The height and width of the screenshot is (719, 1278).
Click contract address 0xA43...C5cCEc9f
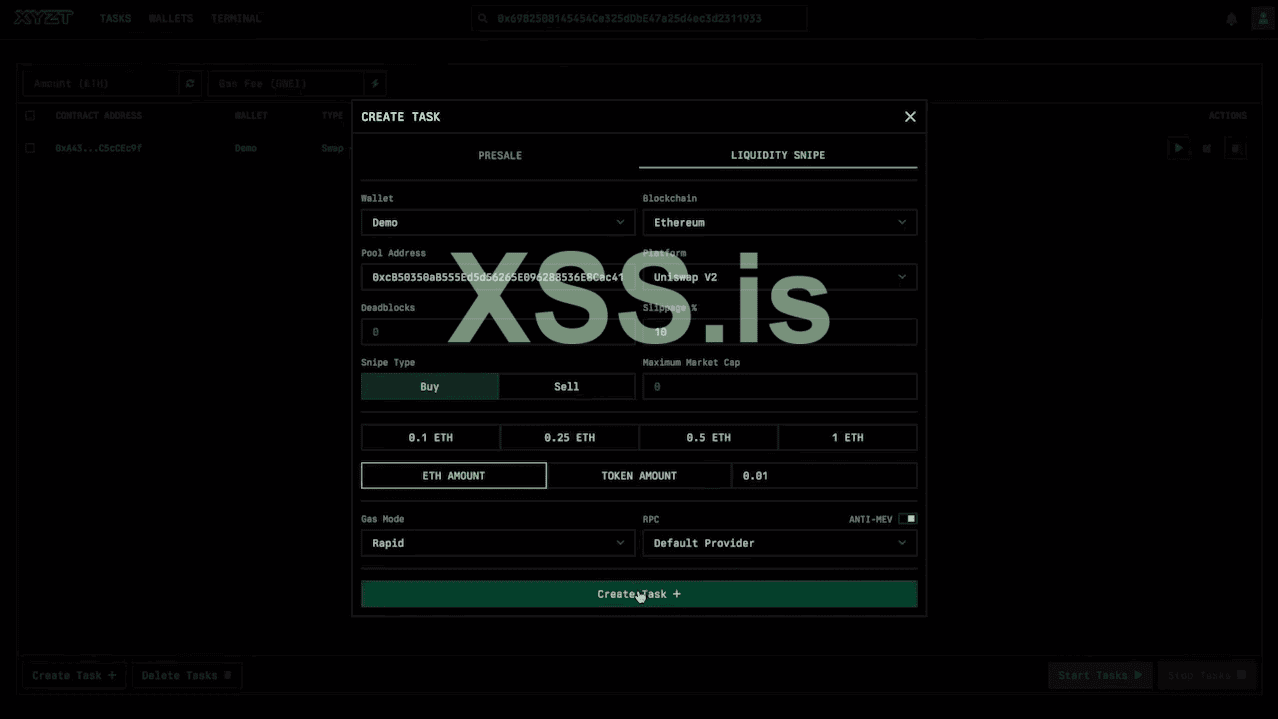click(x=98, y=148)
